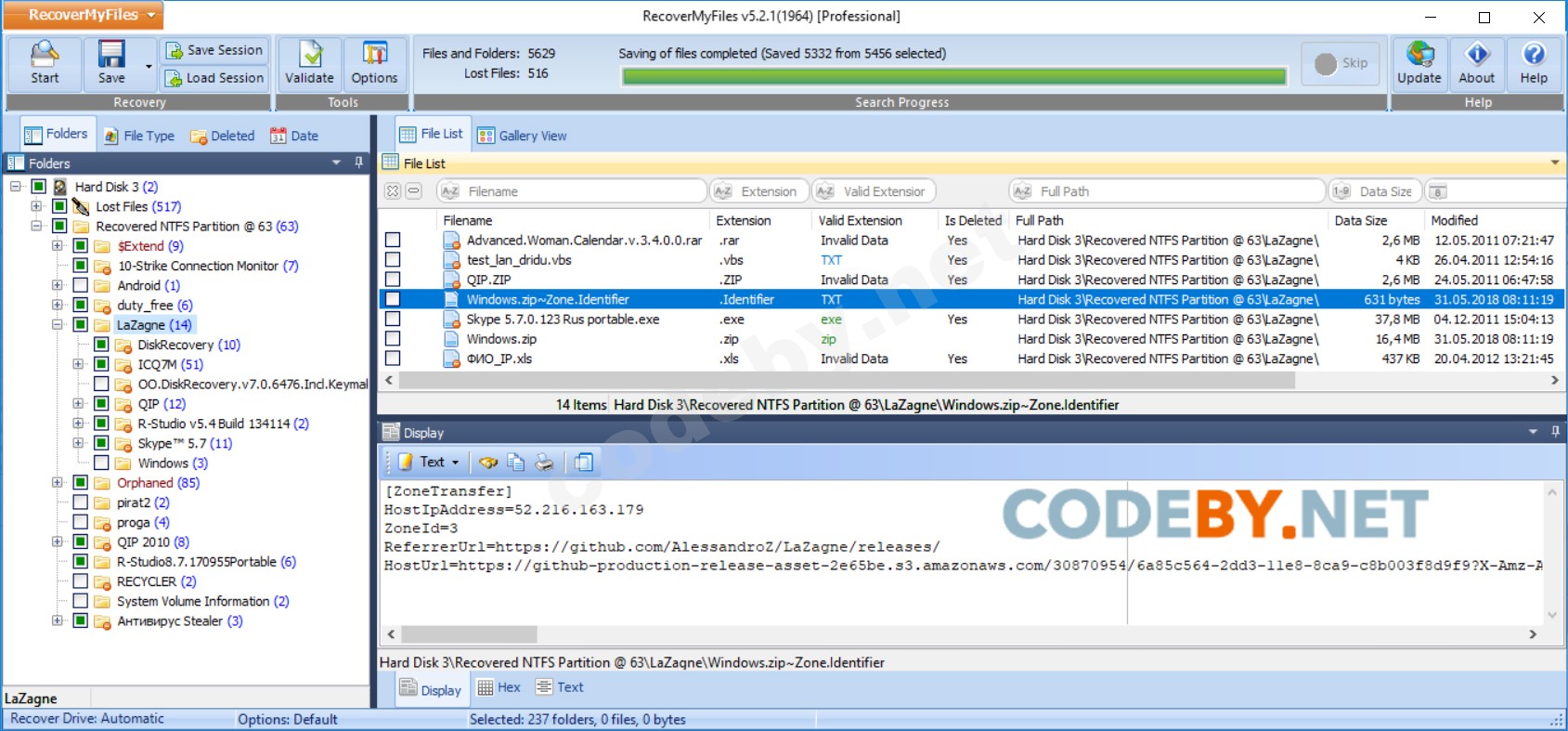Collapse the Hard Disk 3 tree node
Image resolution: width=1568 pixels, height=731 pixels.
click(15, 187)
